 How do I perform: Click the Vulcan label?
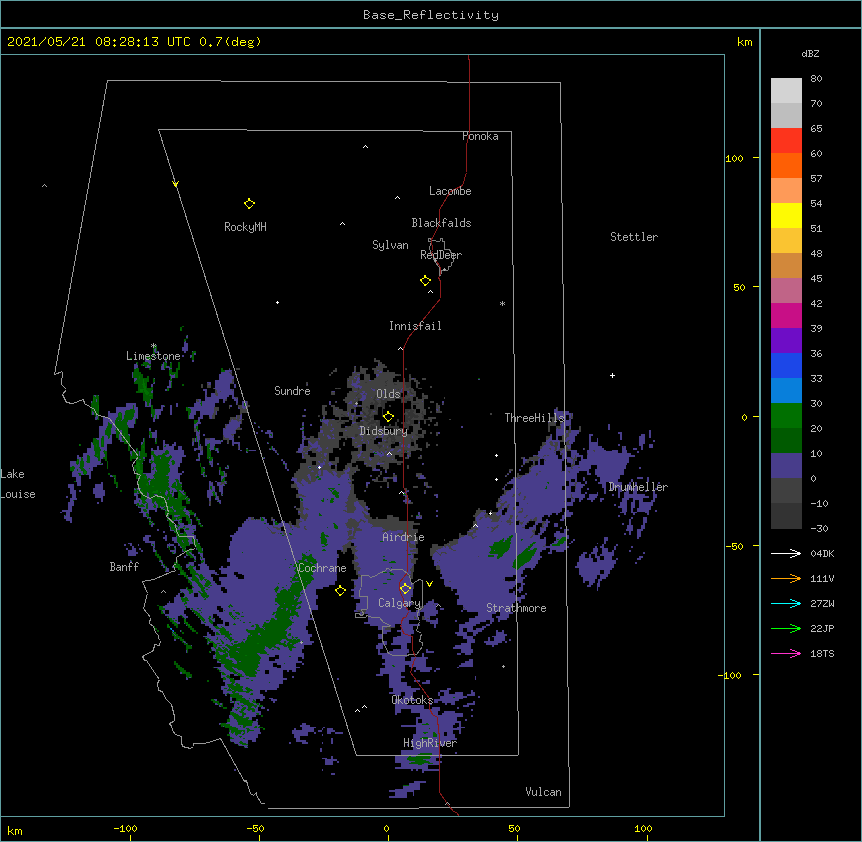click(543, 792)
